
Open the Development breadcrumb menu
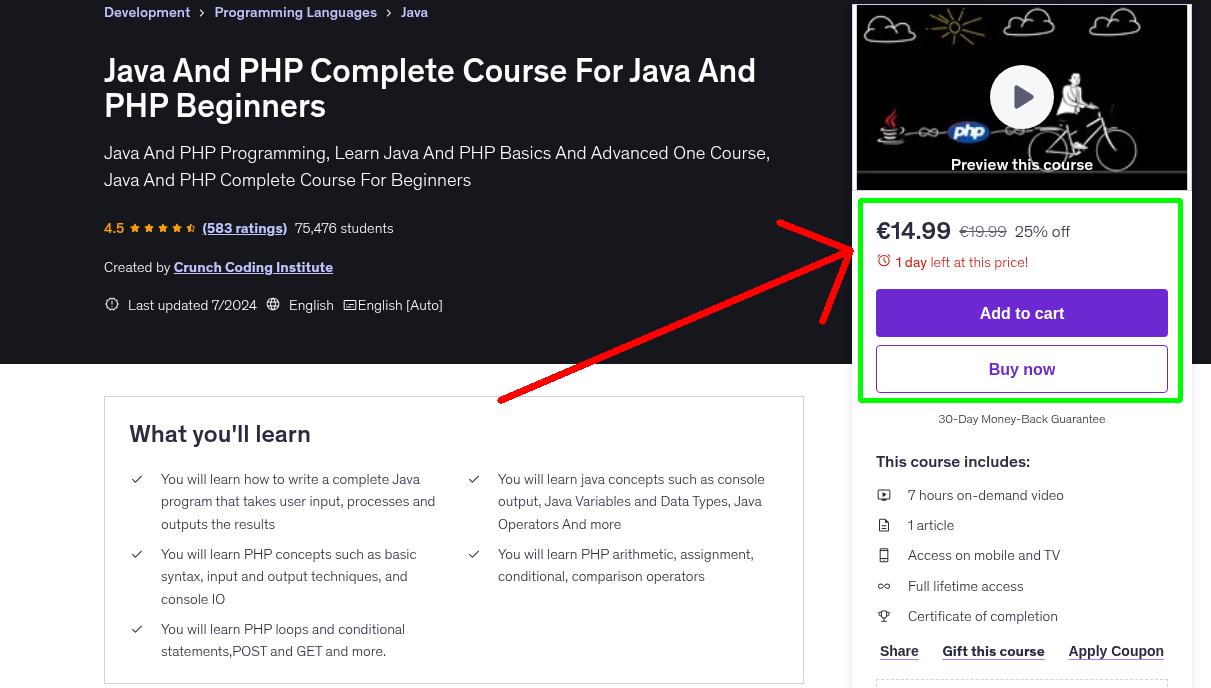tap(146, 12)
